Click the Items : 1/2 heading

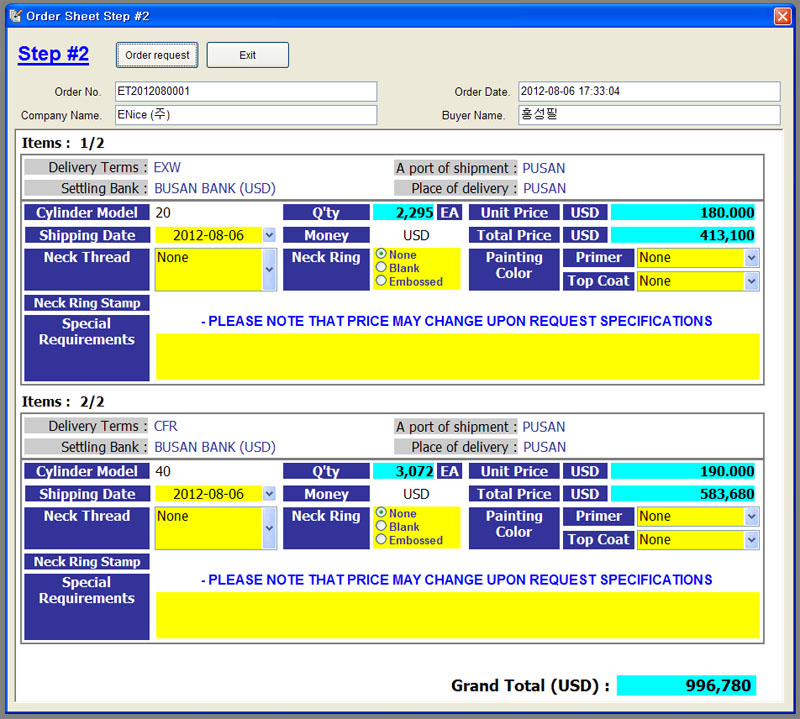pos(63,143)
